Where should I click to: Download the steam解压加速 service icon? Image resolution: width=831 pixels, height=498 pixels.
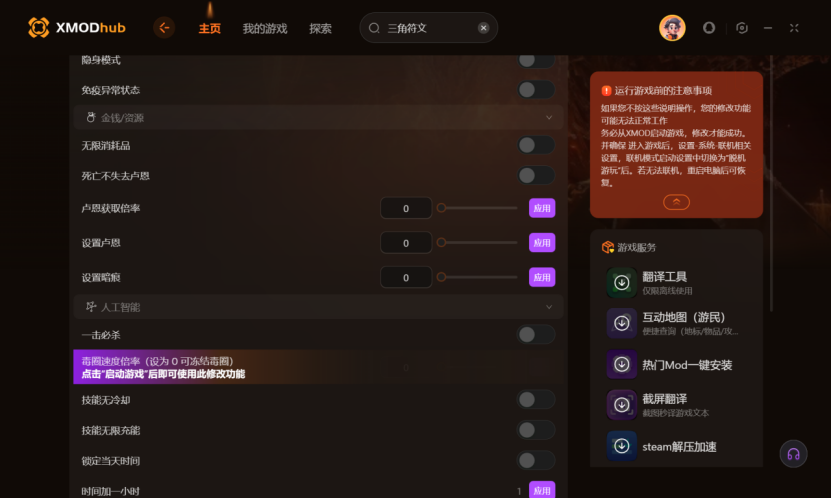pyautogui.click(x=622, y=446)
